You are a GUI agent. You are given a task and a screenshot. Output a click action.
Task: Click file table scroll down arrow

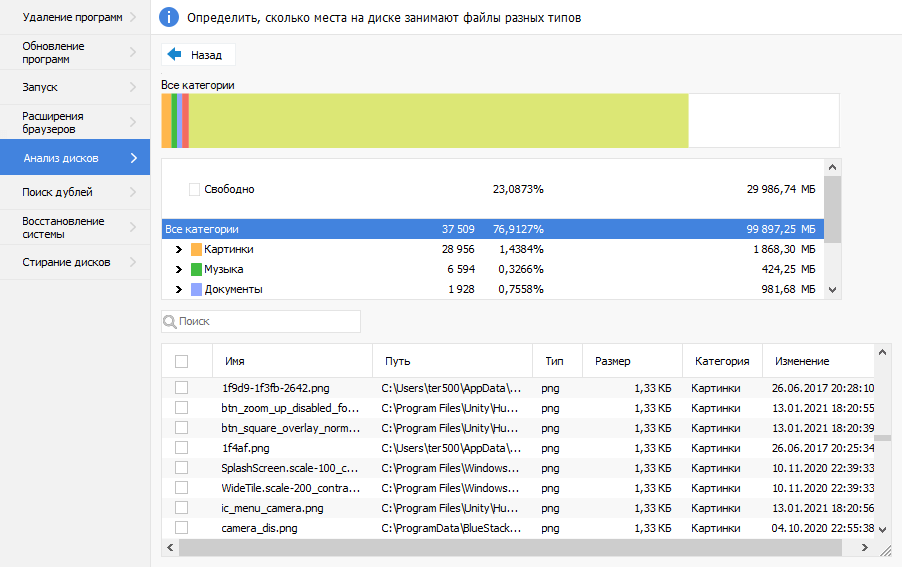882,530
